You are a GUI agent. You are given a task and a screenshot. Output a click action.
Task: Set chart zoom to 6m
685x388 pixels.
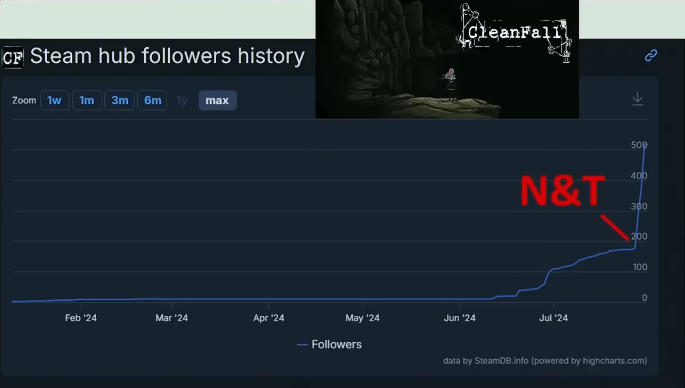152,100
